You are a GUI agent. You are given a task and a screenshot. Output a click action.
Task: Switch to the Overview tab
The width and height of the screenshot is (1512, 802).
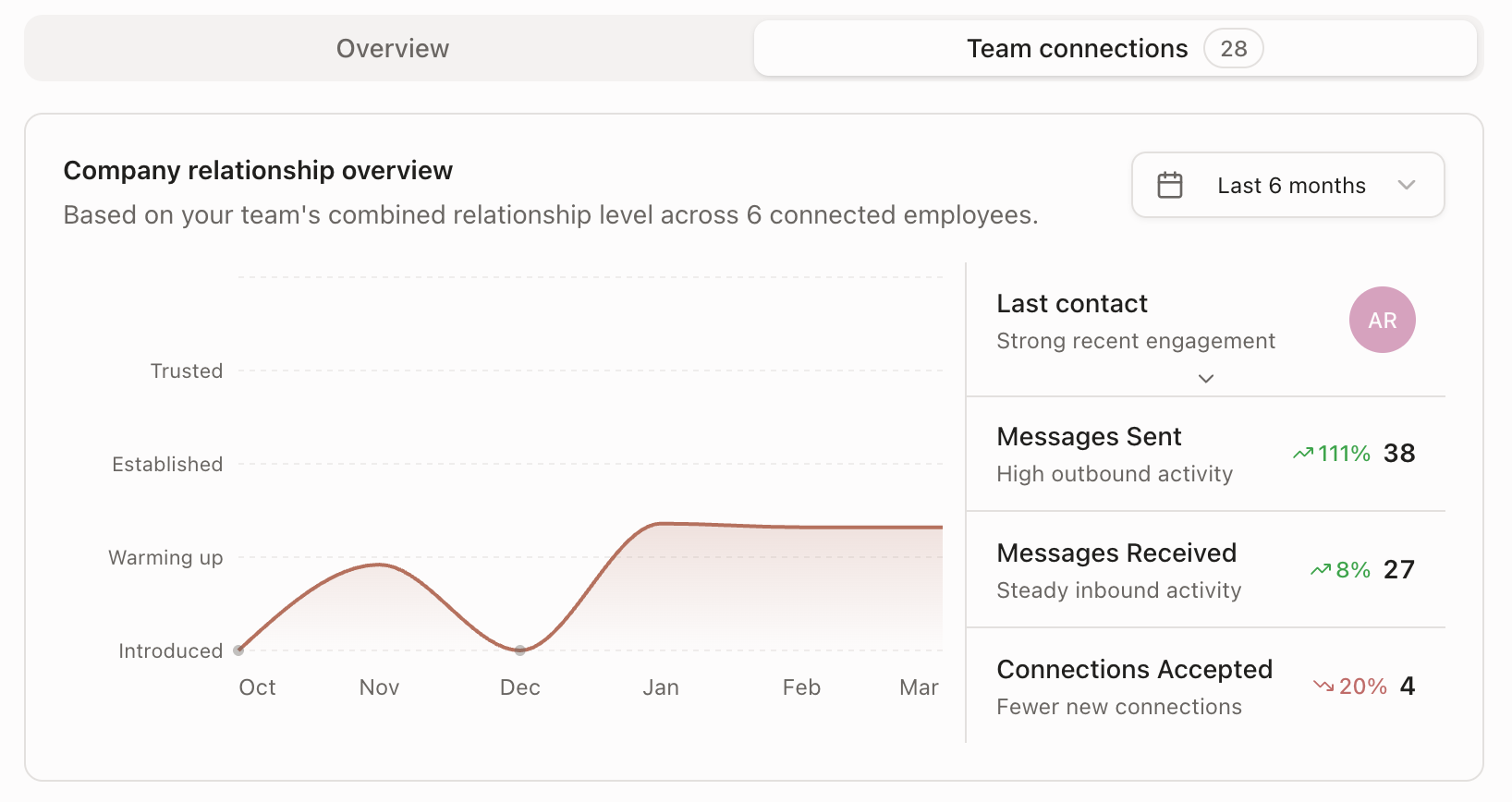pyautogui.click(x=392, y=48)
